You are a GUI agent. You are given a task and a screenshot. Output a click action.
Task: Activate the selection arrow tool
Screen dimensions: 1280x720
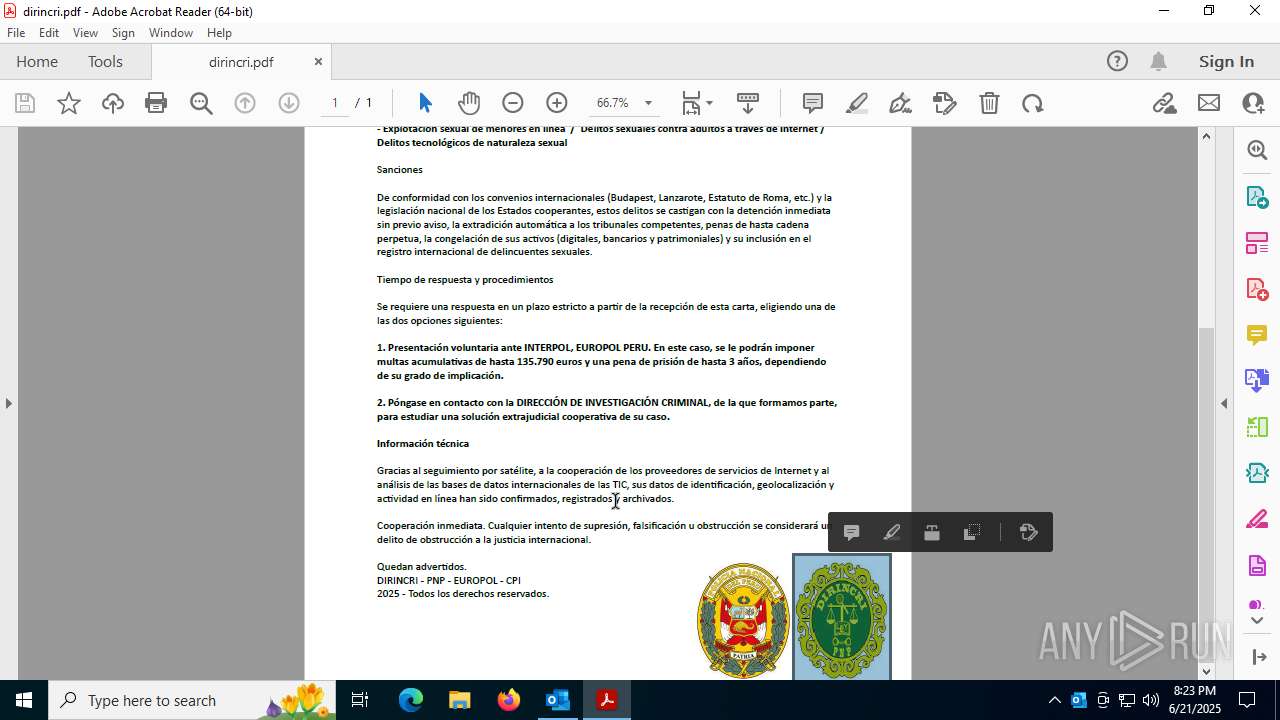[x=425, y=103]
